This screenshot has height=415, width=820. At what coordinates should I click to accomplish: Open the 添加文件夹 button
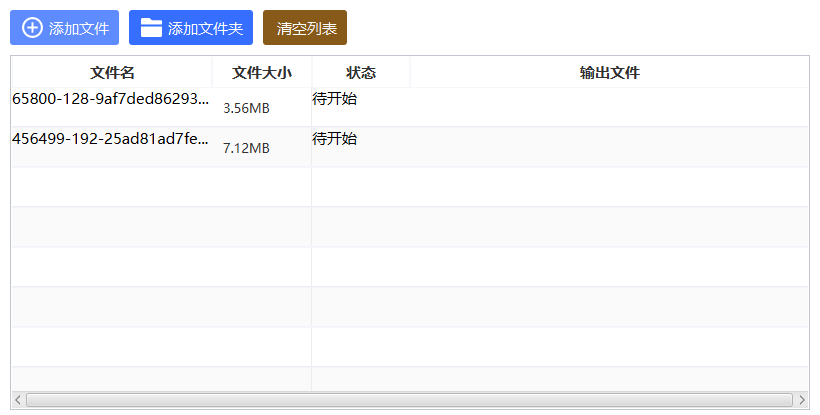[191, 28]
